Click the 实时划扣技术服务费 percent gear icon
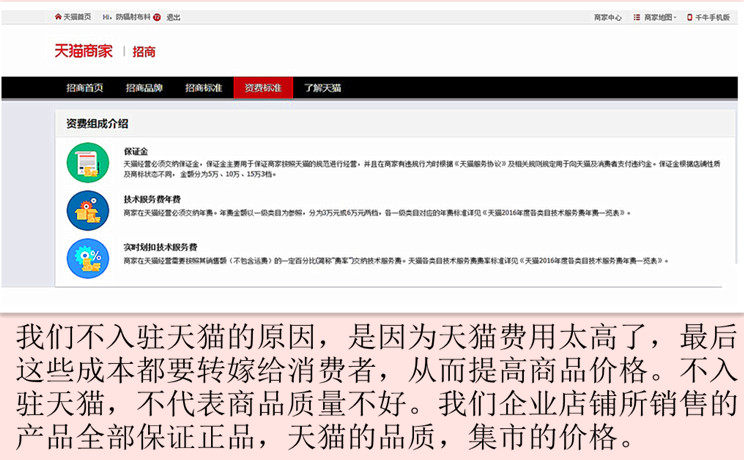The image size is (744, 460). coord(88,258)
